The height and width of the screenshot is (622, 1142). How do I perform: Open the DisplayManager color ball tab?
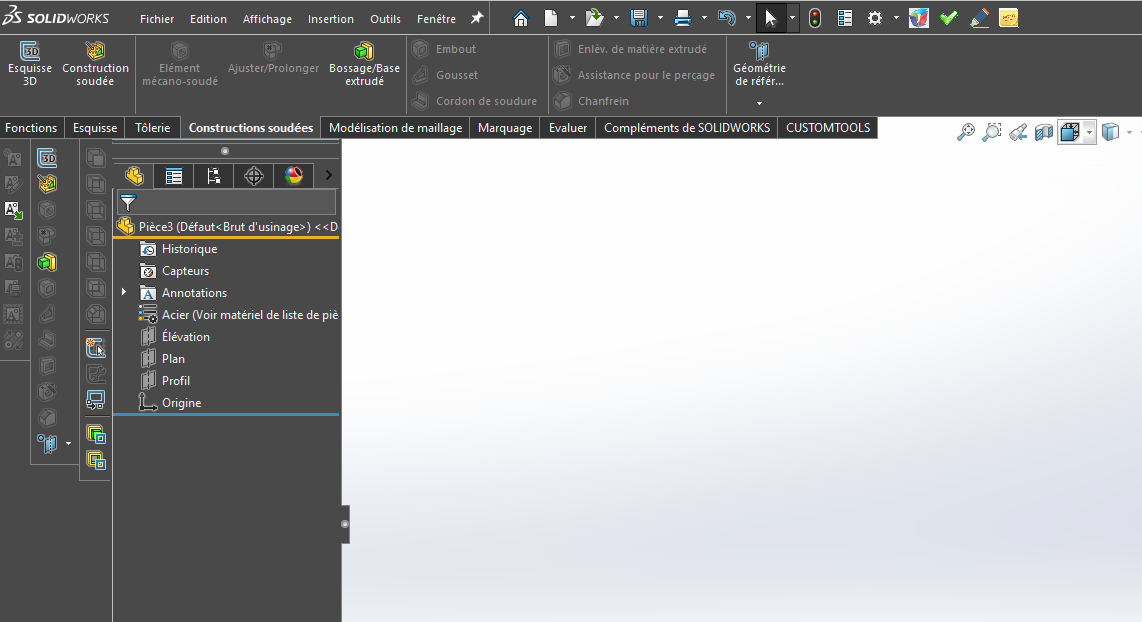click(x=293, y=176)
